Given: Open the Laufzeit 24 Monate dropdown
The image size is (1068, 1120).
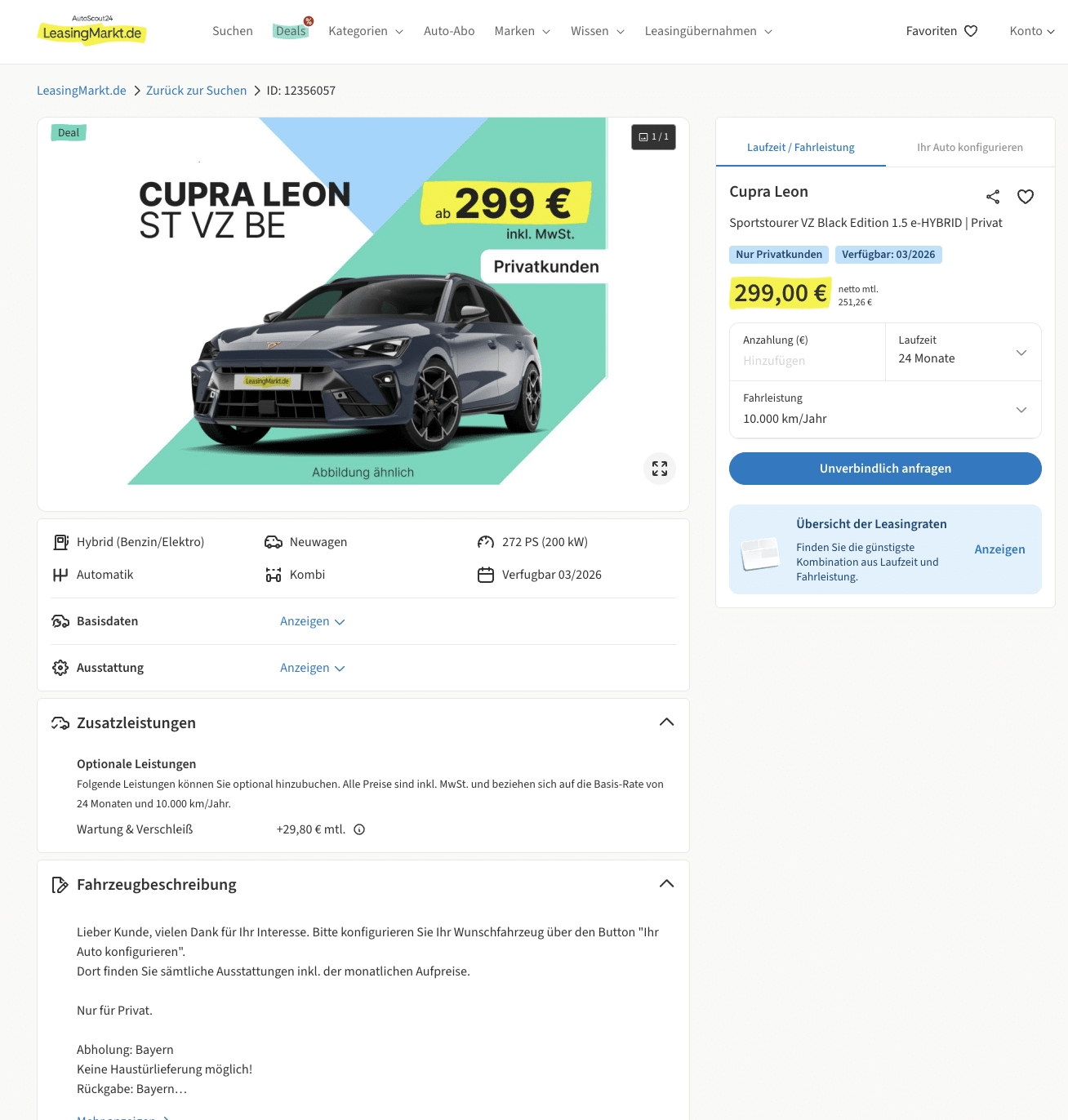Looking at the screenshot, I should tap(963, 352).
